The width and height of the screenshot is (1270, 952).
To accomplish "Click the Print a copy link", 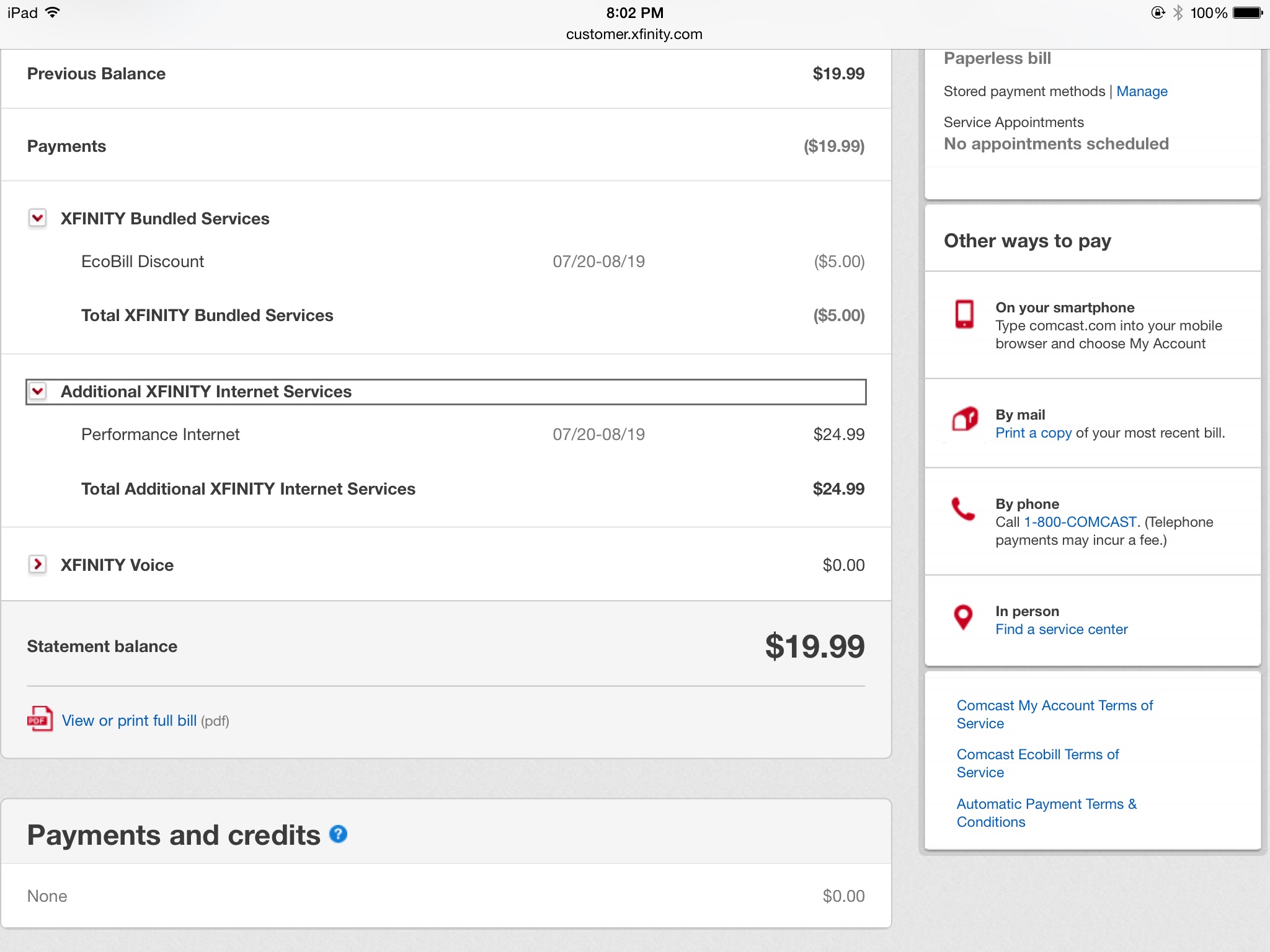I will pos(1033,433).
